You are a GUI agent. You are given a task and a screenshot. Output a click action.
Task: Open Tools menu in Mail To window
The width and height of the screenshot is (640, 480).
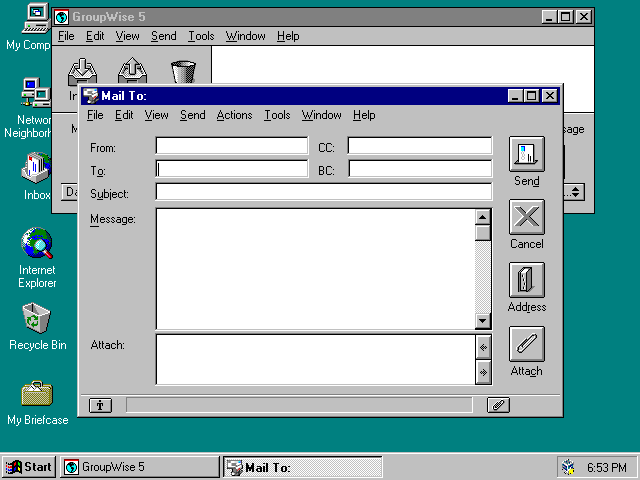[277, 115]
